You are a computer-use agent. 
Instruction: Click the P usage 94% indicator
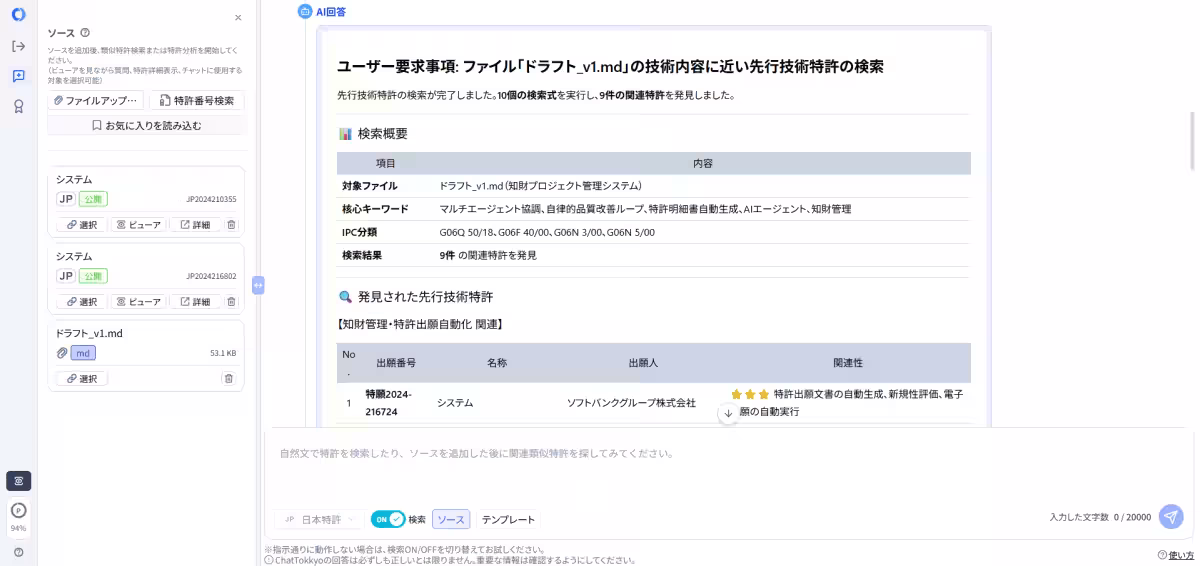point(19,510)
